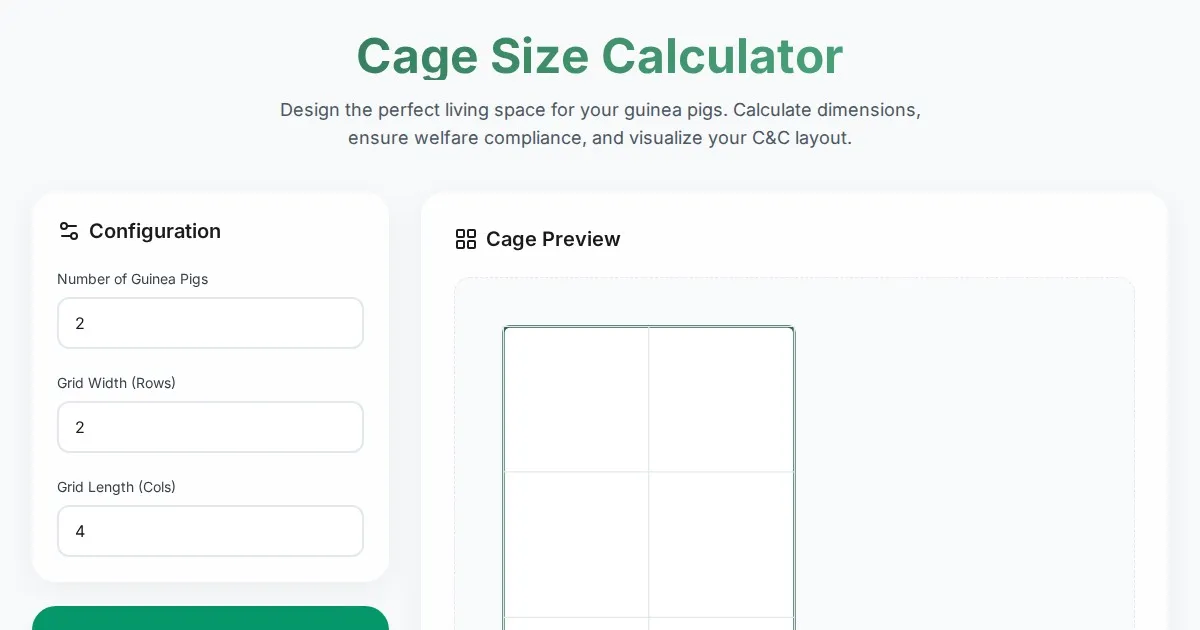The width and height of the screenshot is (1200, 630).
Task: Click the Cage Size Calculator title
Action: click(x=600, y=56)
